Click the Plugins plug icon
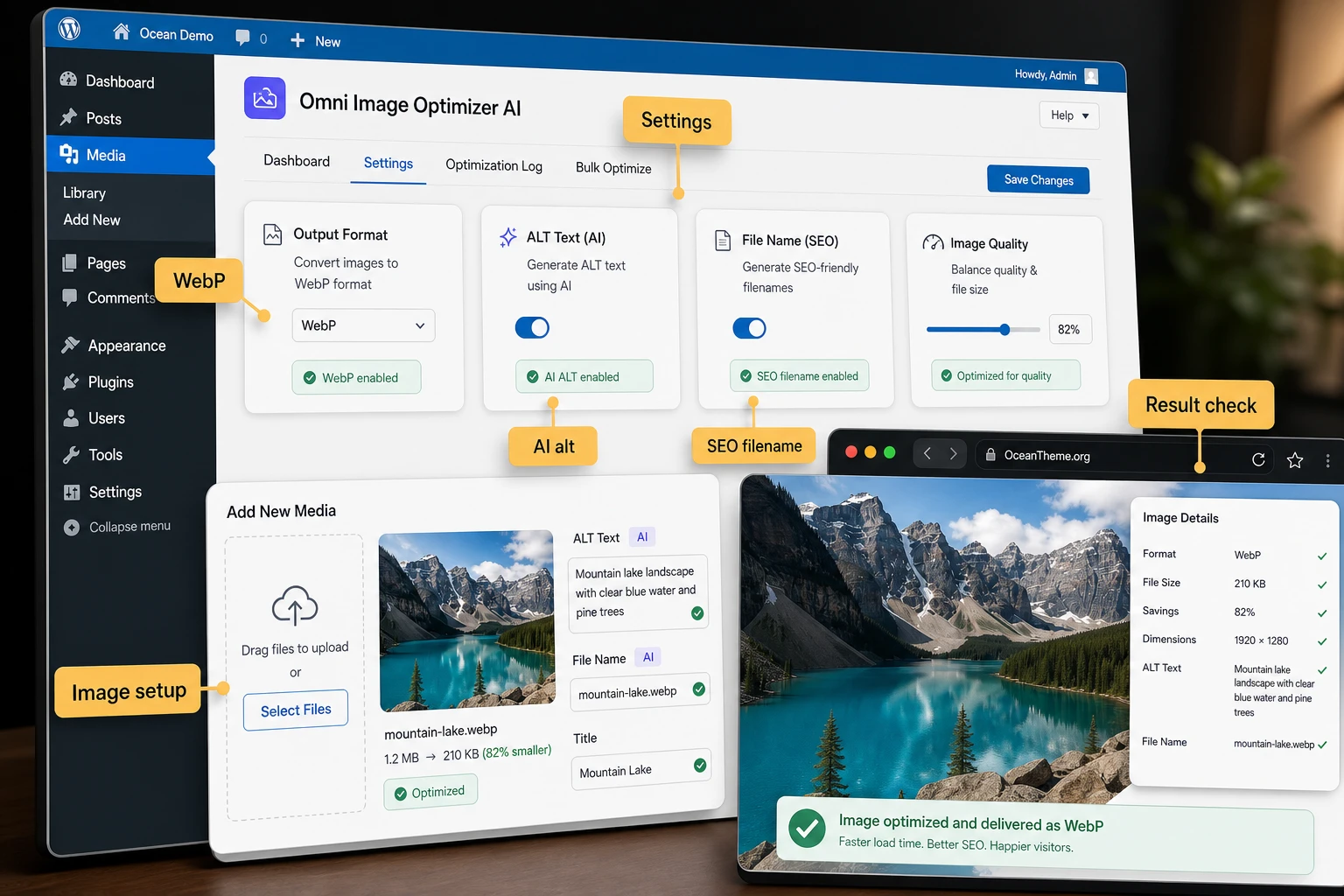1344x896 pixels. (70, 381)
